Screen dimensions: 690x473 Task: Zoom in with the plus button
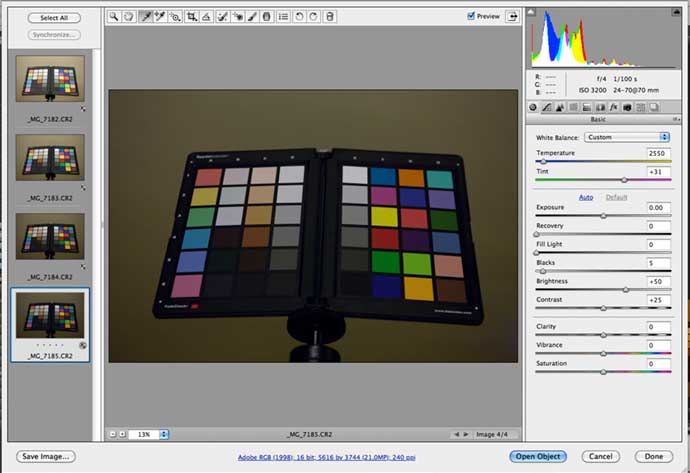click(122, 434)
